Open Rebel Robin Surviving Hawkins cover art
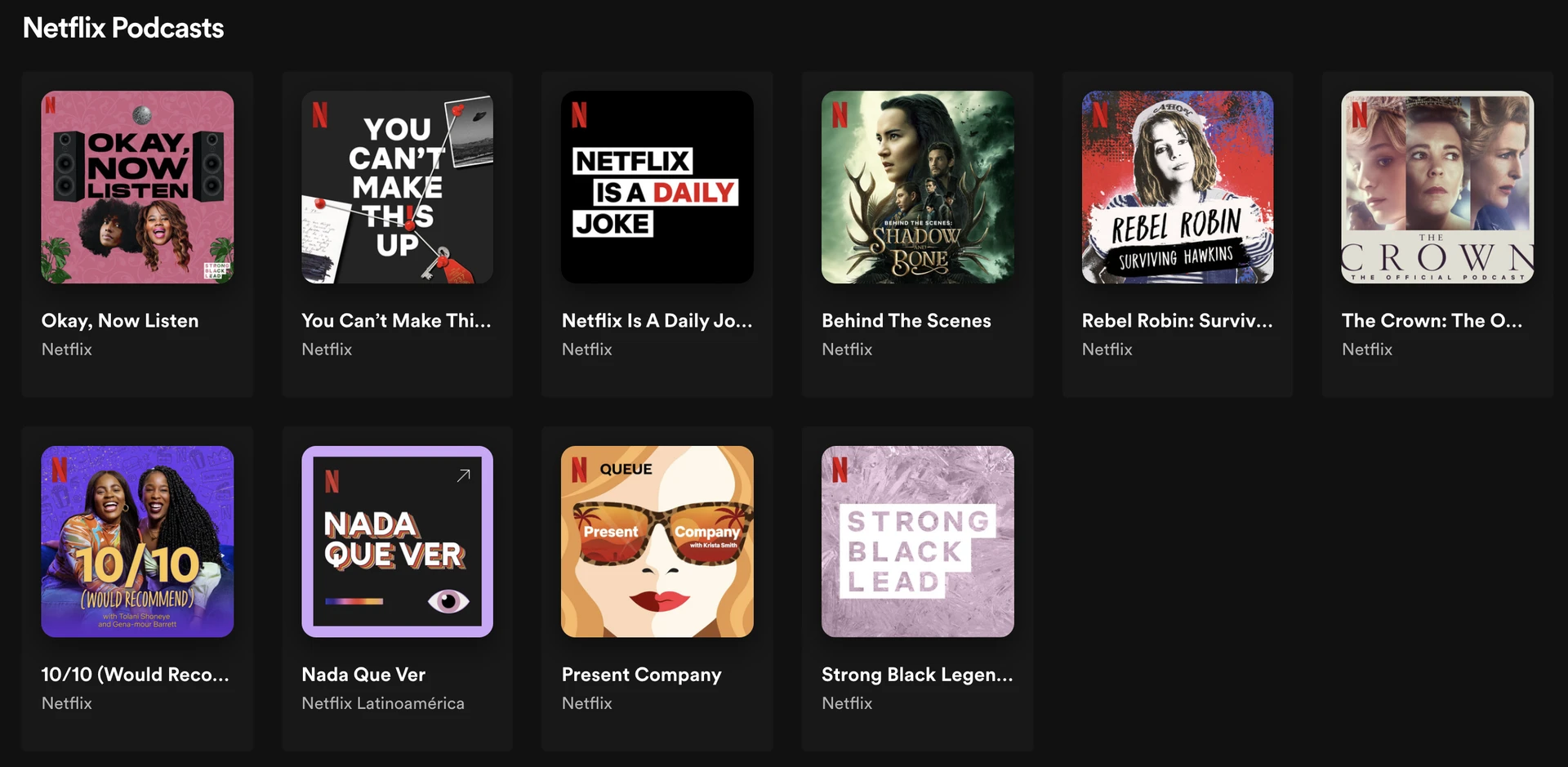 pos(1178,187)
